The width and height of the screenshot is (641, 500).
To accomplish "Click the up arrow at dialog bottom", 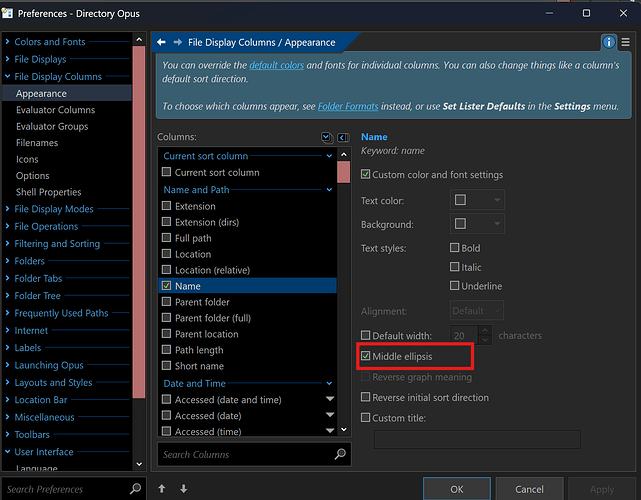I will 162,489.
